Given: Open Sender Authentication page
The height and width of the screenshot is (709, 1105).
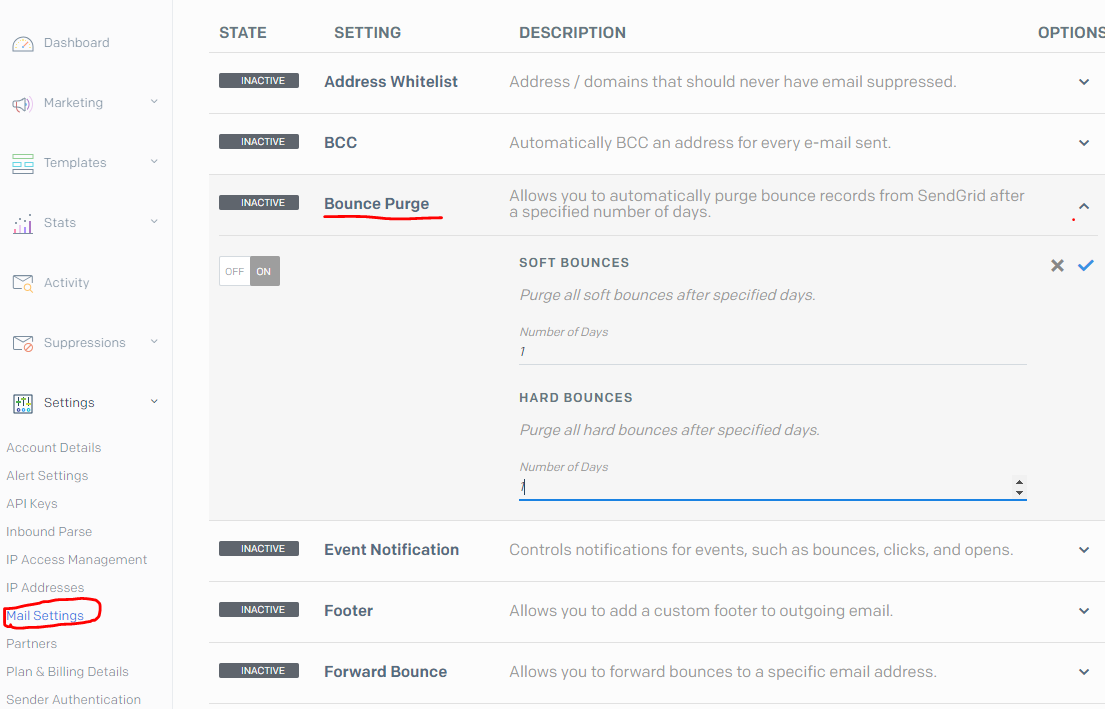Looking at the screenshot, I should click(73, 699).
